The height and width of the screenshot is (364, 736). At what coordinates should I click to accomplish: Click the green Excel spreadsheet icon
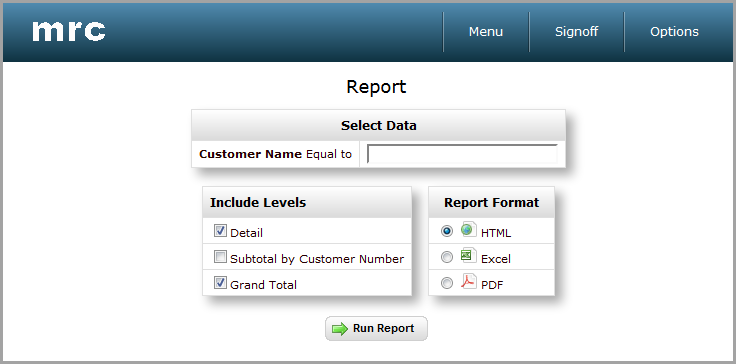point(468,256)
